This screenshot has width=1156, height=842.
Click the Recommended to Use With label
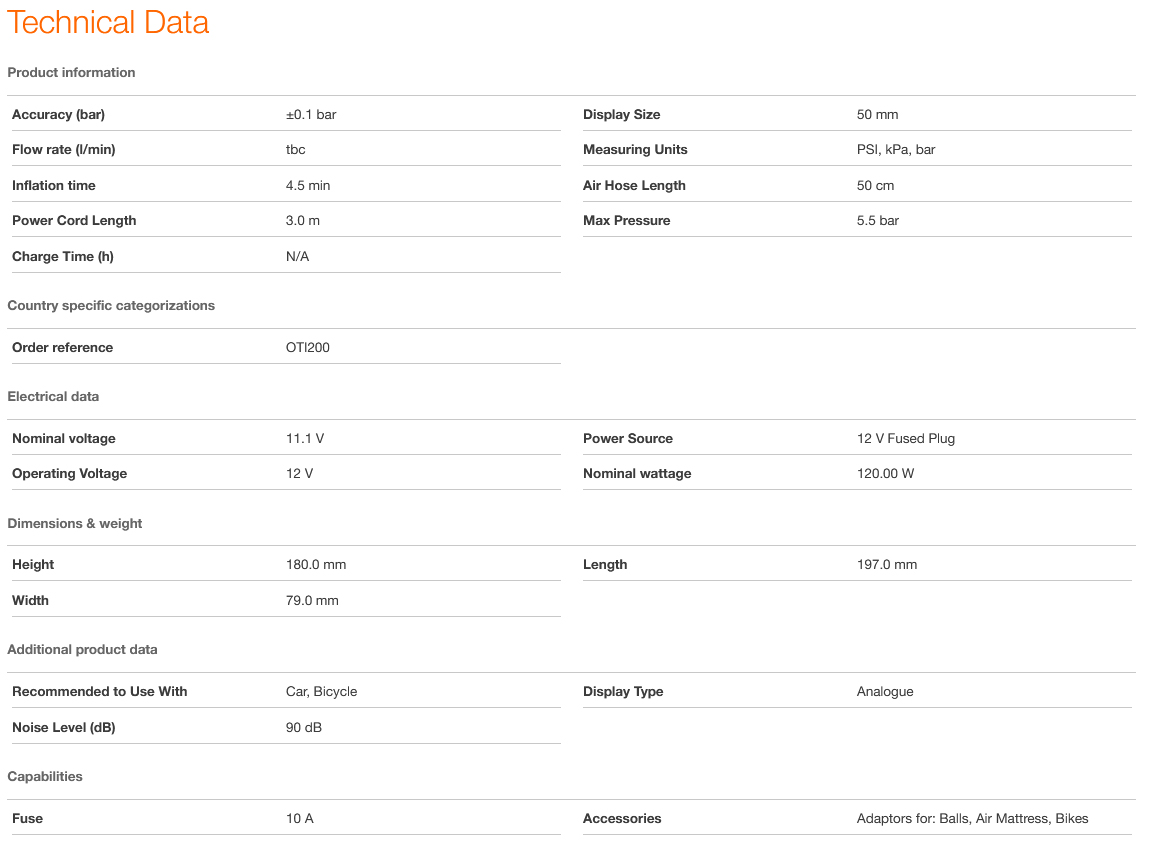click(x=99, y=692)
